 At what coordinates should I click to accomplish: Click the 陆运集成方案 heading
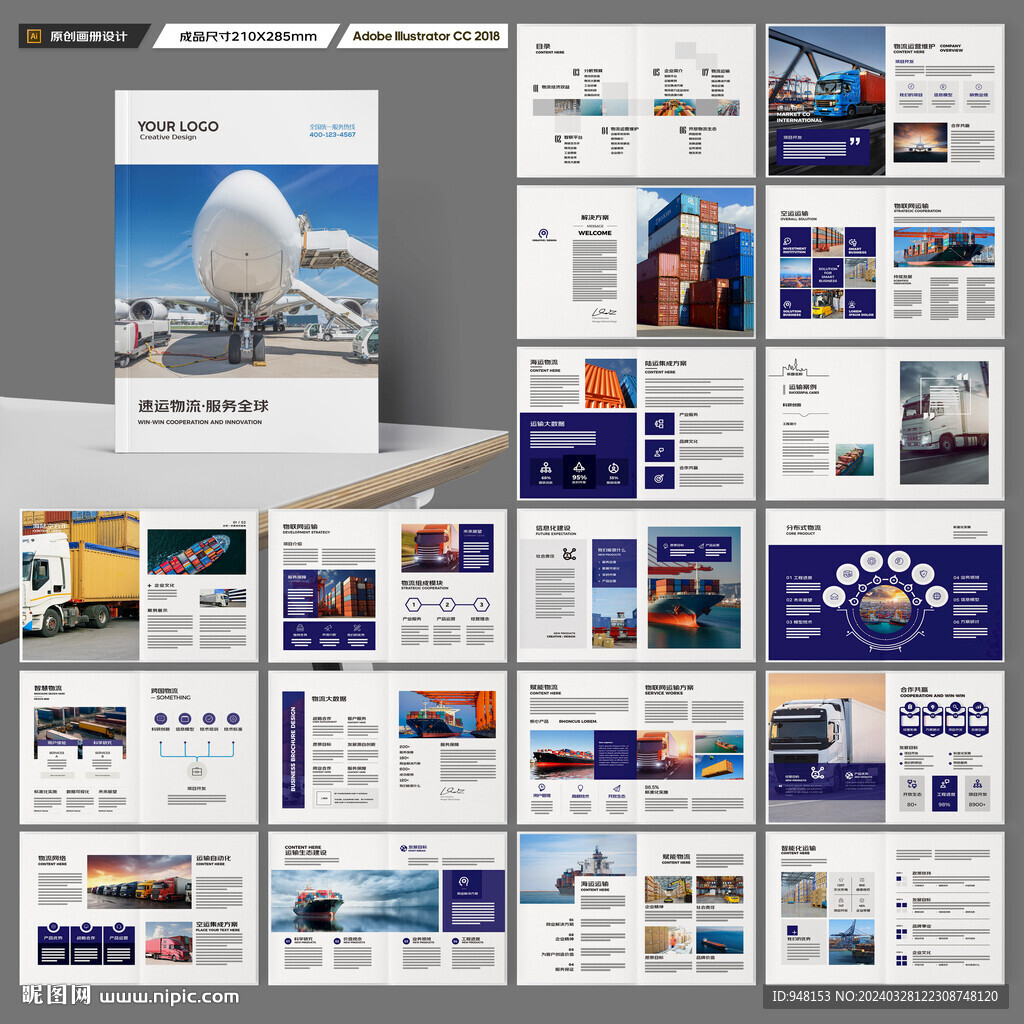[x=665, y=363]
